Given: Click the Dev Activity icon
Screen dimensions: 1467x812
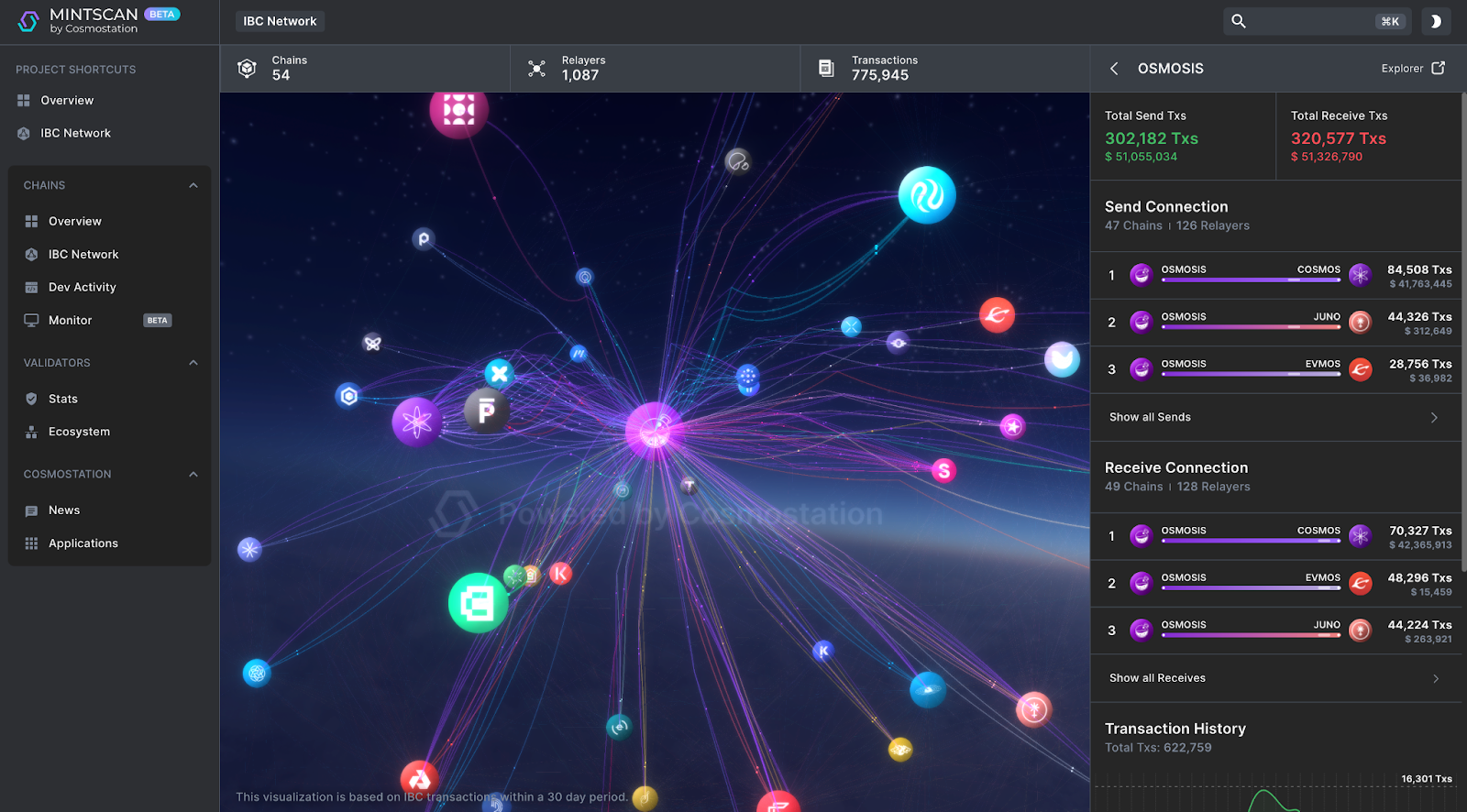Looking at the screenshot, I should [x=31, y=288].
